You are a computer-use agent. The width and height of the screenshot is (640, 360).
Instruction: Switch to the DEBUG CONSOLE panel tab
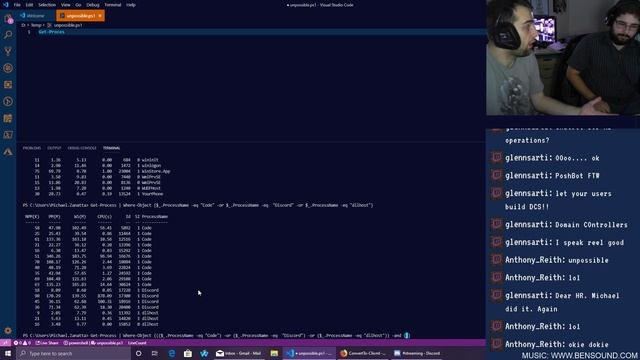[82, 148]
